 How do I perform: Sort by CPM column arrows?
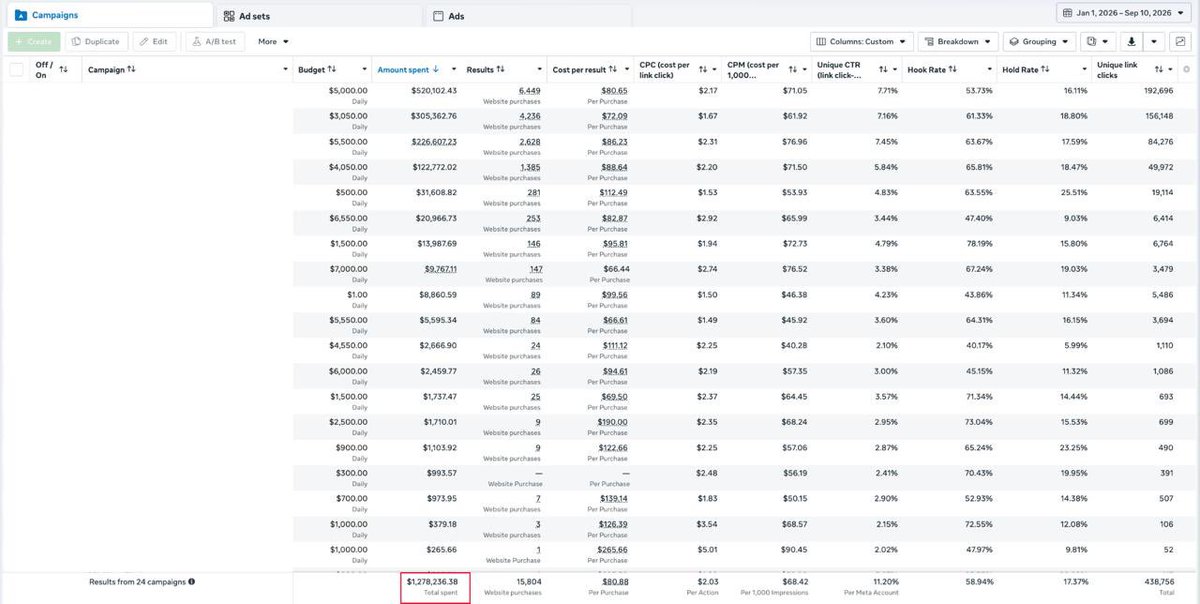[792, 69]
